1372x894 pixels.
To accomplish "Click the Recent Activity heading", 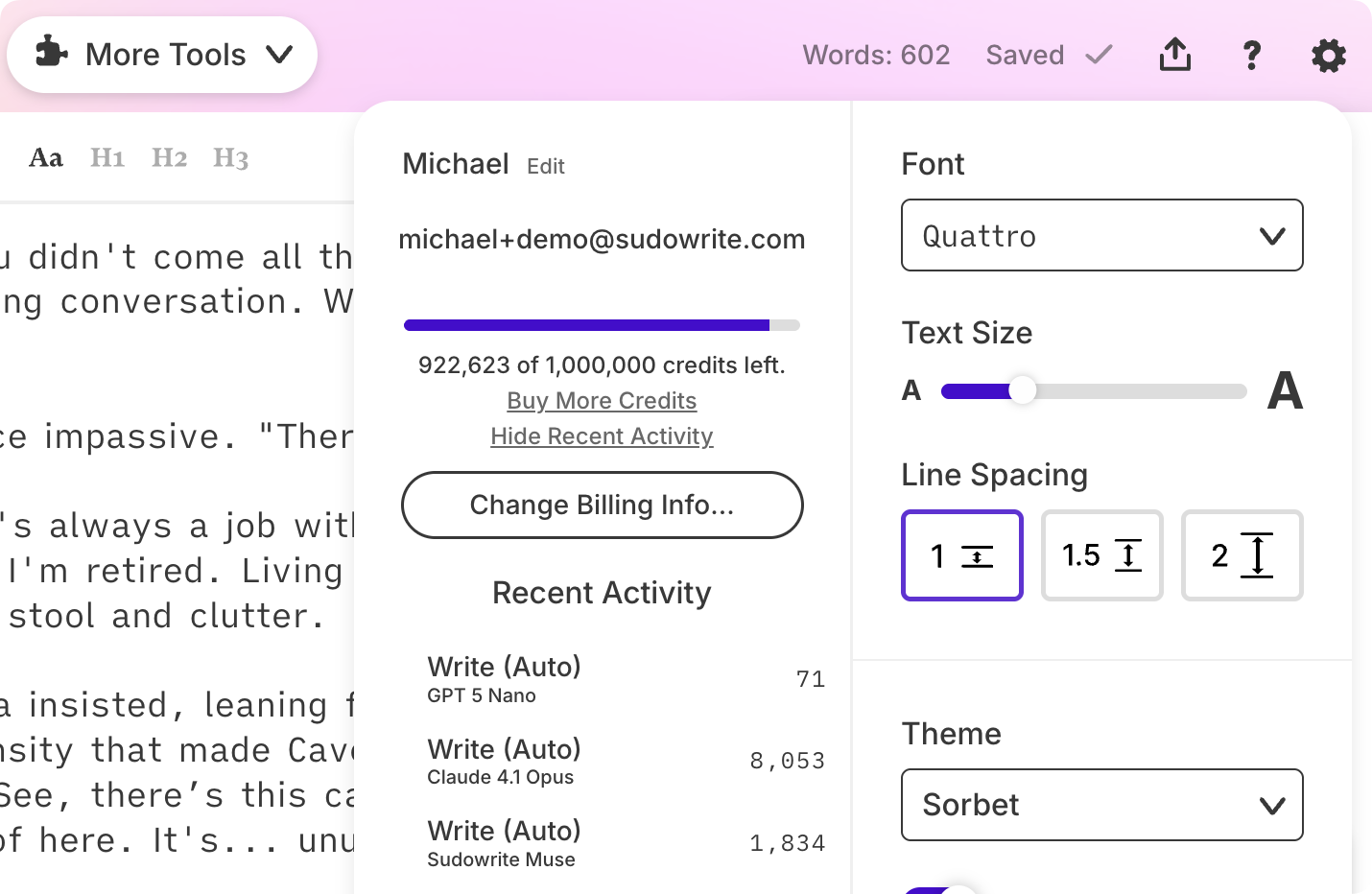I will tap(602, 593).
